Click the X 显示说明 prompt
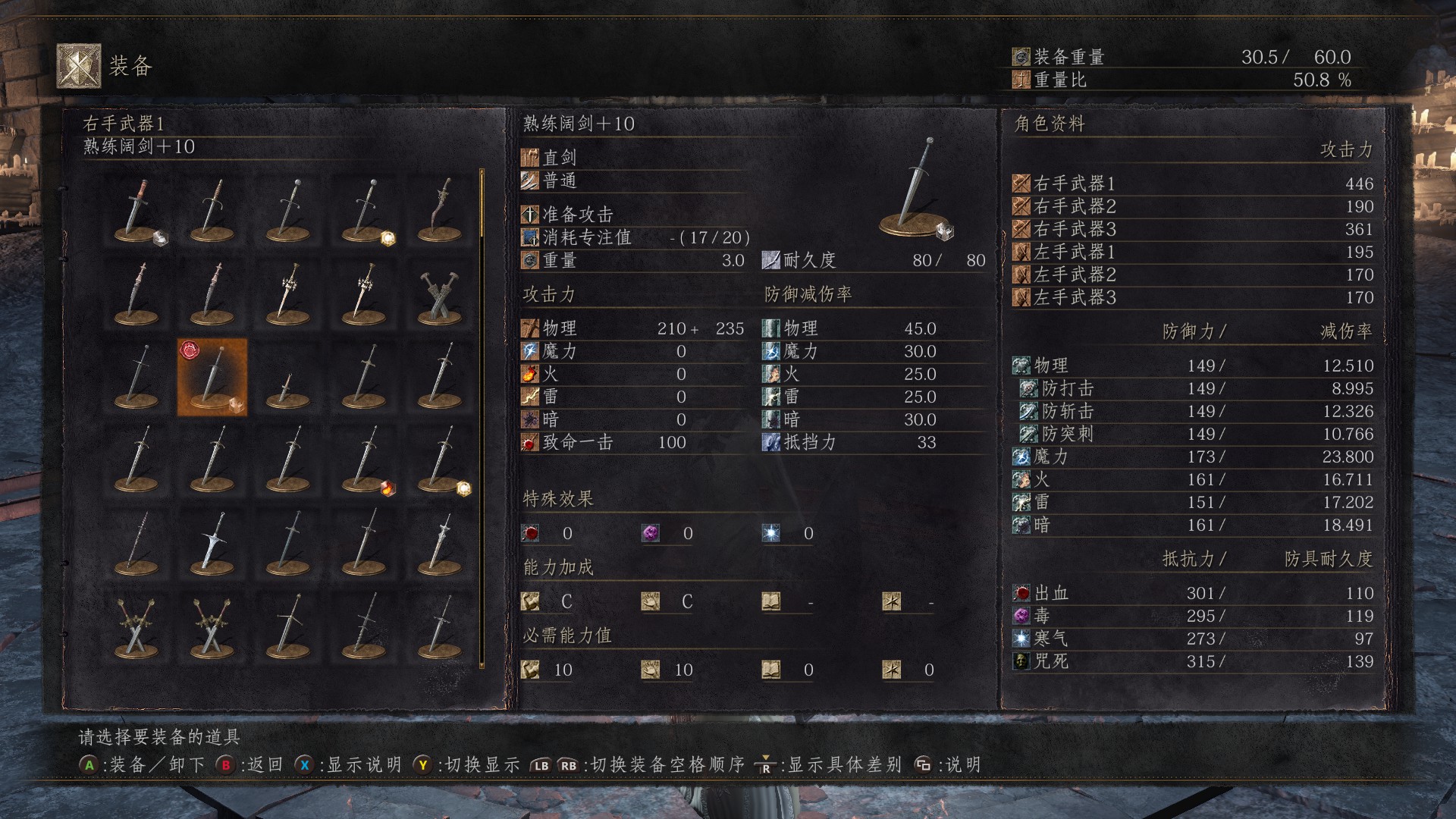 pyautogui.click(x=348, y=764)
